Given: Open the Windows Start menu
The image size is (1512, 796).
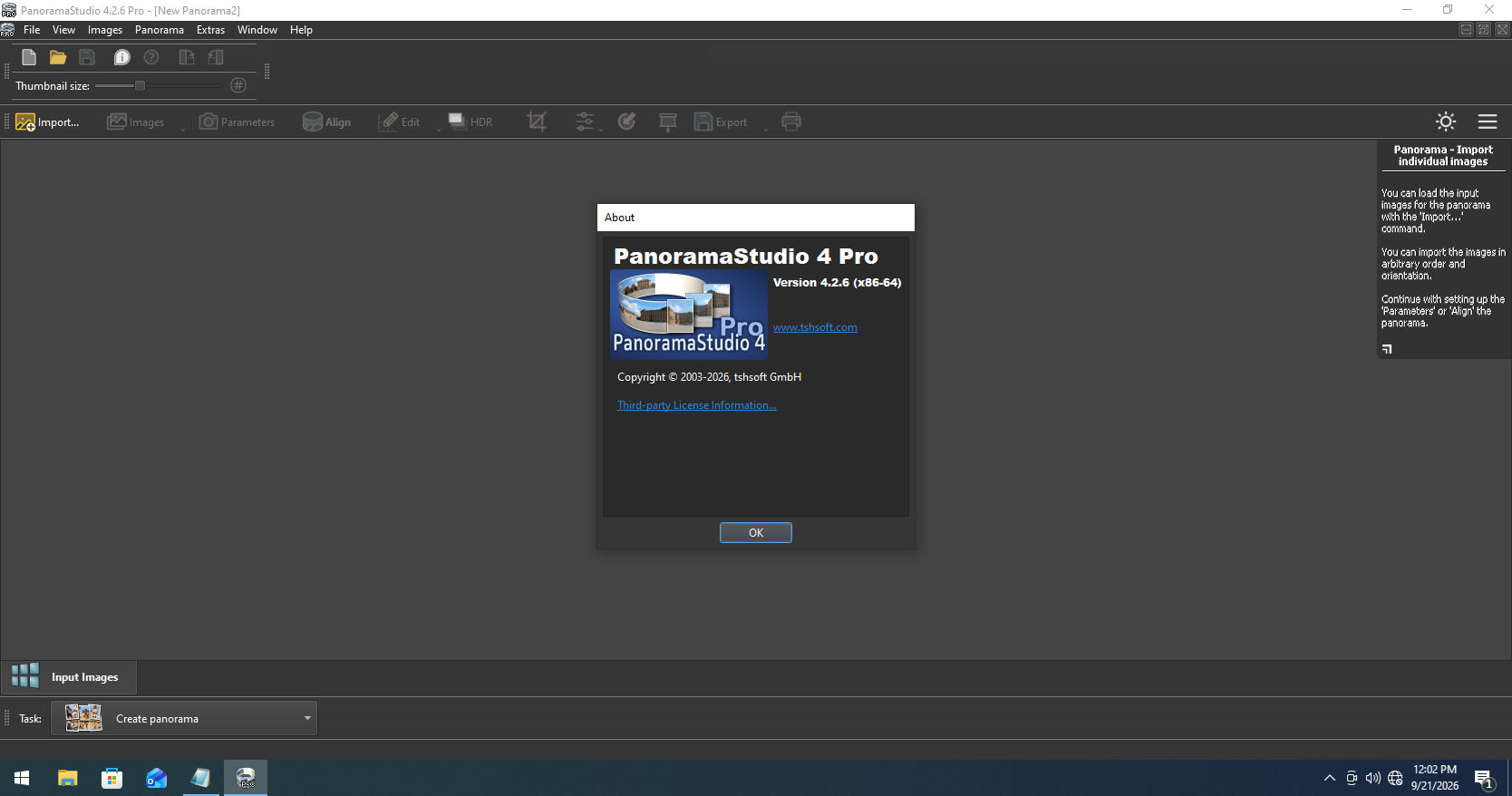Looking at the screenshot, I should pos(22,778).
